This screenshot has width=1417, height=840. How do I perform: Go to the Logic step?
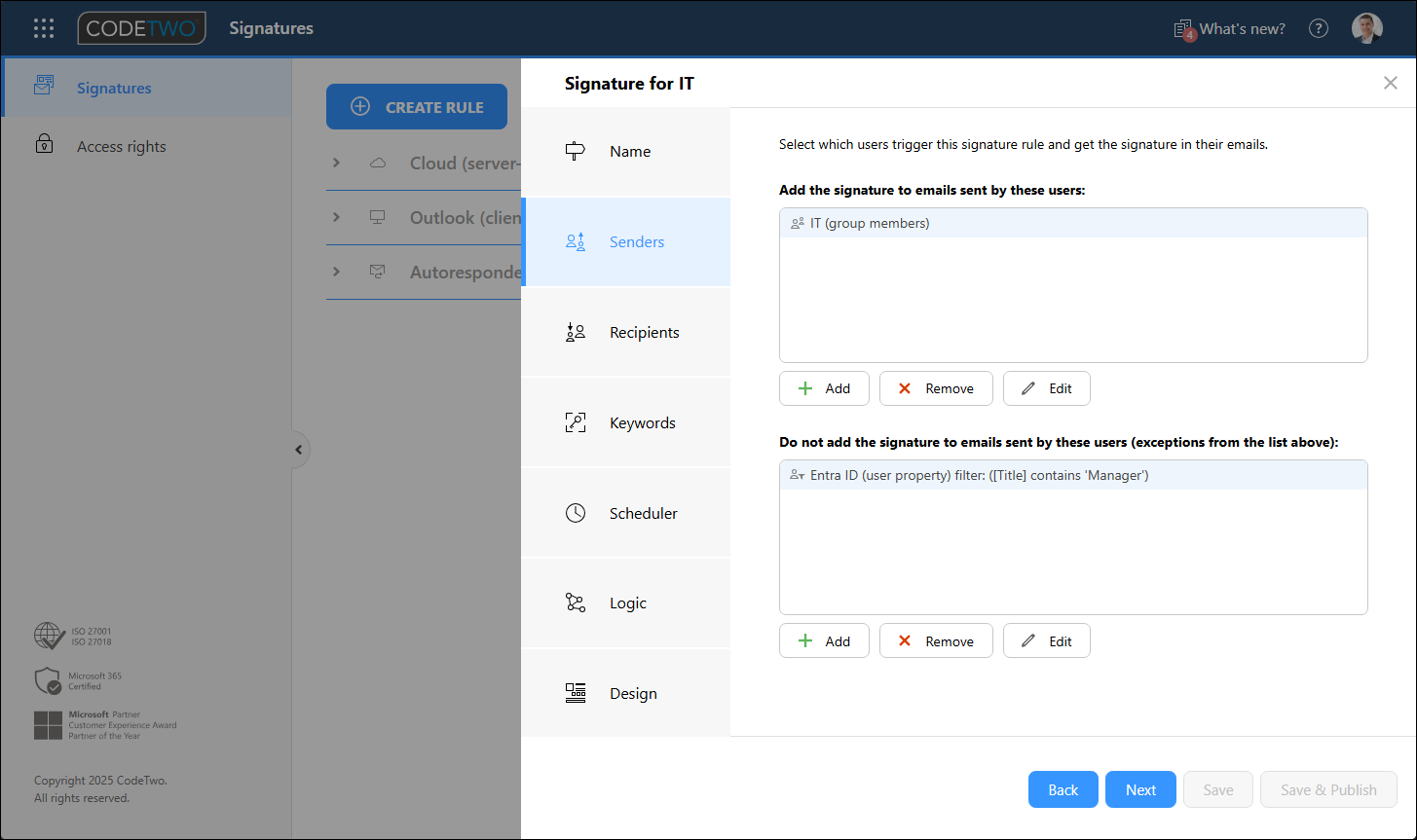point(626,603)
